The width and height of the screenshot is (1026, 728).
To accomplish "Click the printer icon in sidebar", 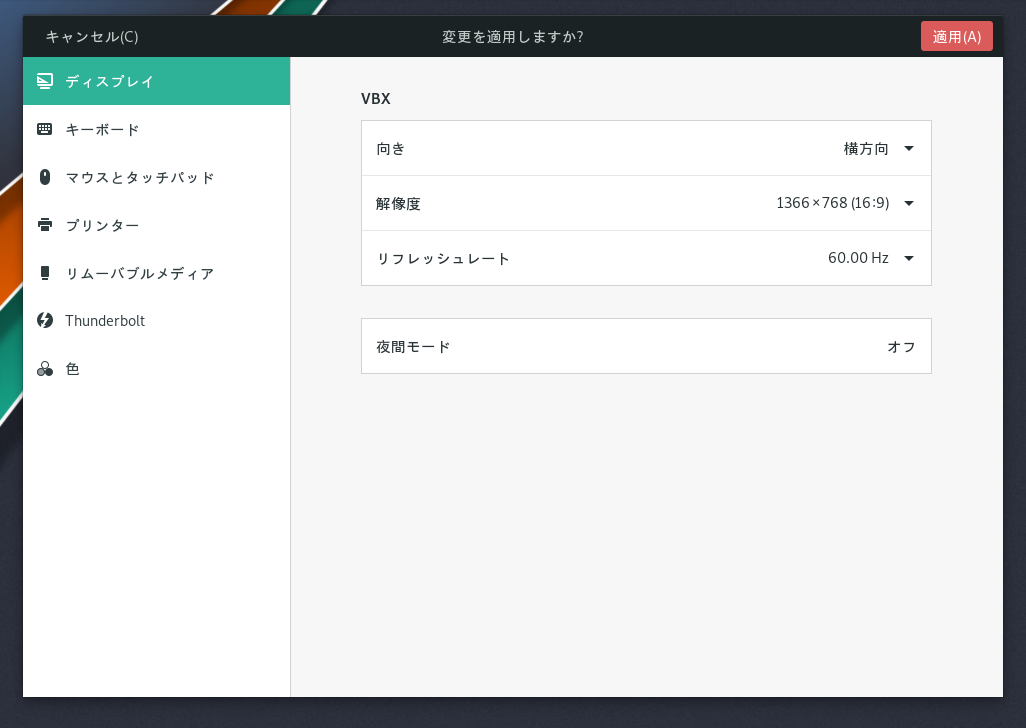I will (44, 225).
